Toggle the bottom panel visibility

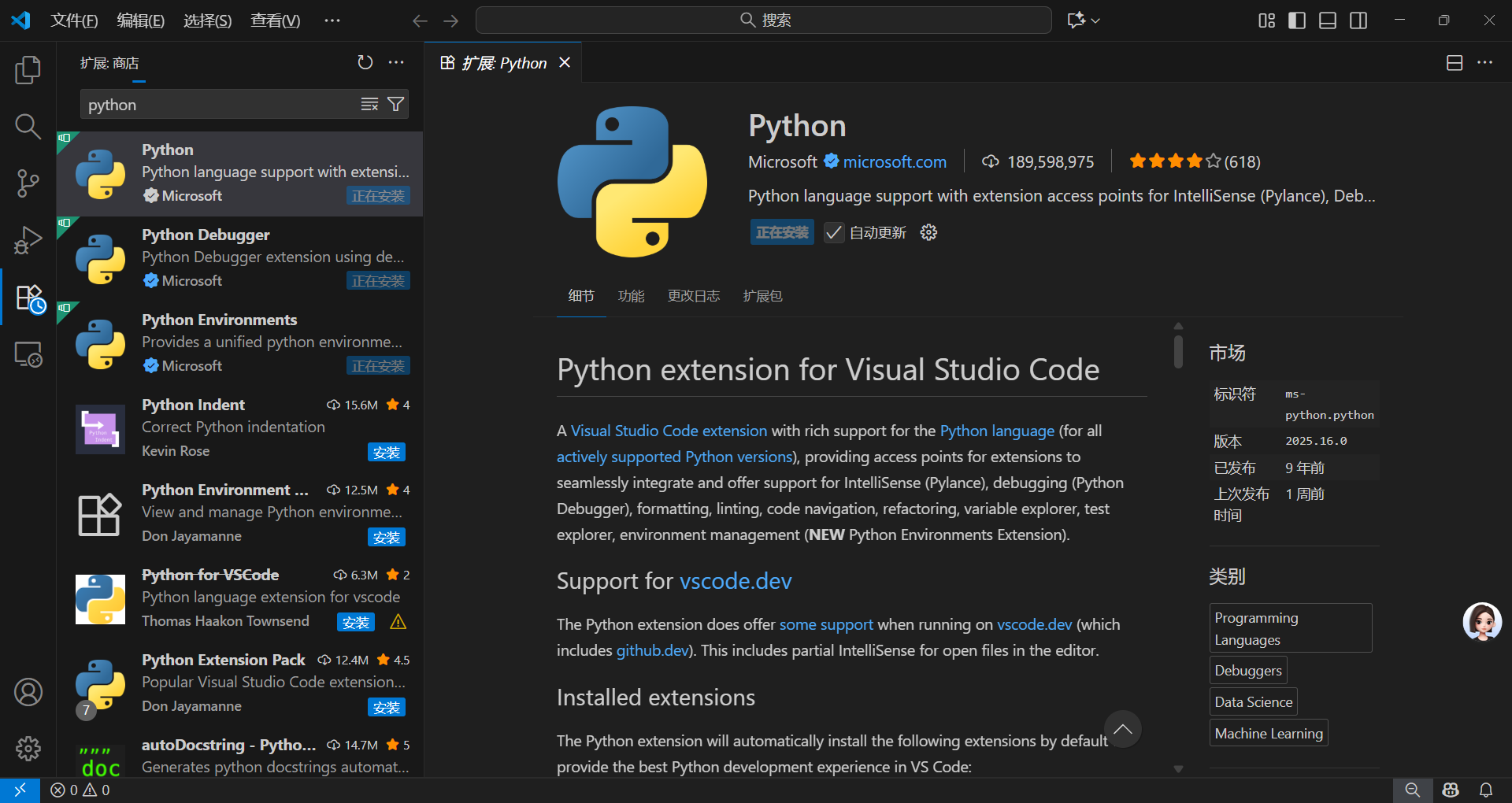[x=1328, y=20]
